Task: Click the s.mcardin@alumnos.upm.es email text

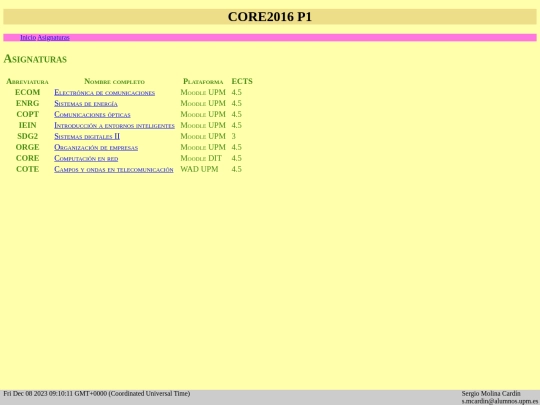Action: (499, 401)
